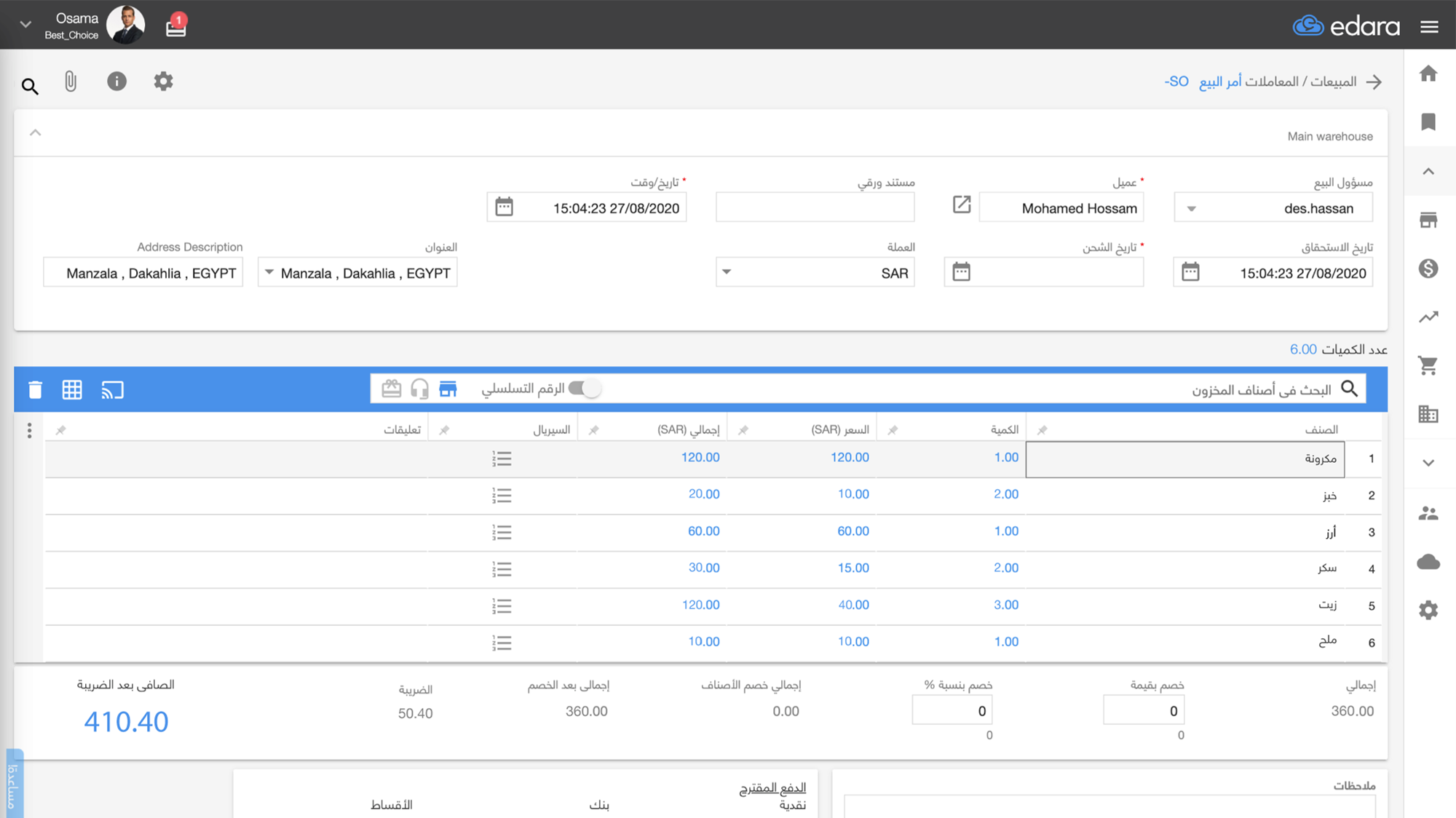This screenshot has height=818, width=1456.
Task: Click the shopping cart sidebar icon
Action: pos(1428,365)
